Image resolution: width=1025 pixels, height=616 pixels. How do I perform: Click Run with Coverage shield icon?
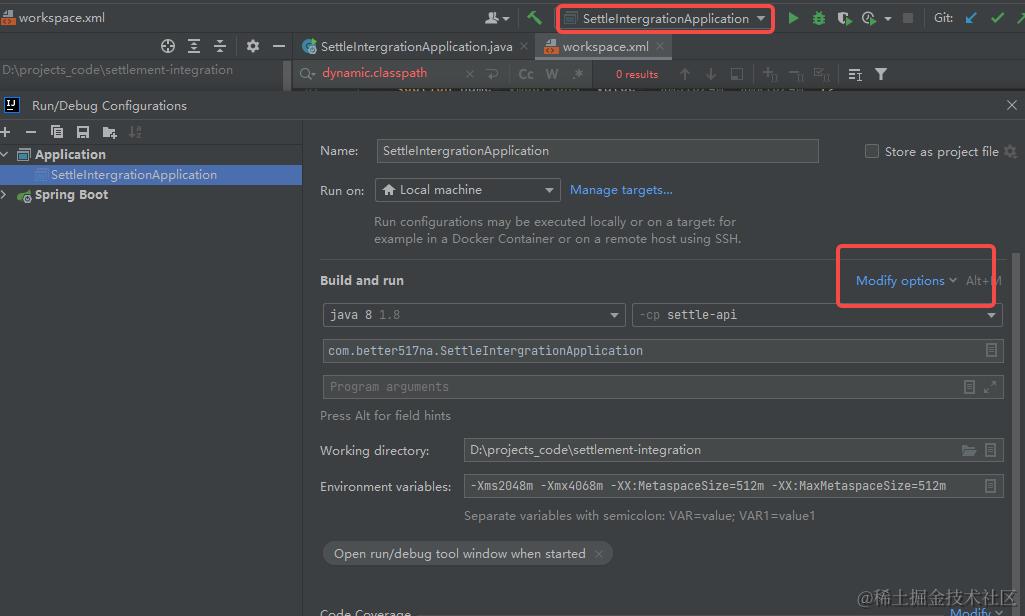pos(844,18)
